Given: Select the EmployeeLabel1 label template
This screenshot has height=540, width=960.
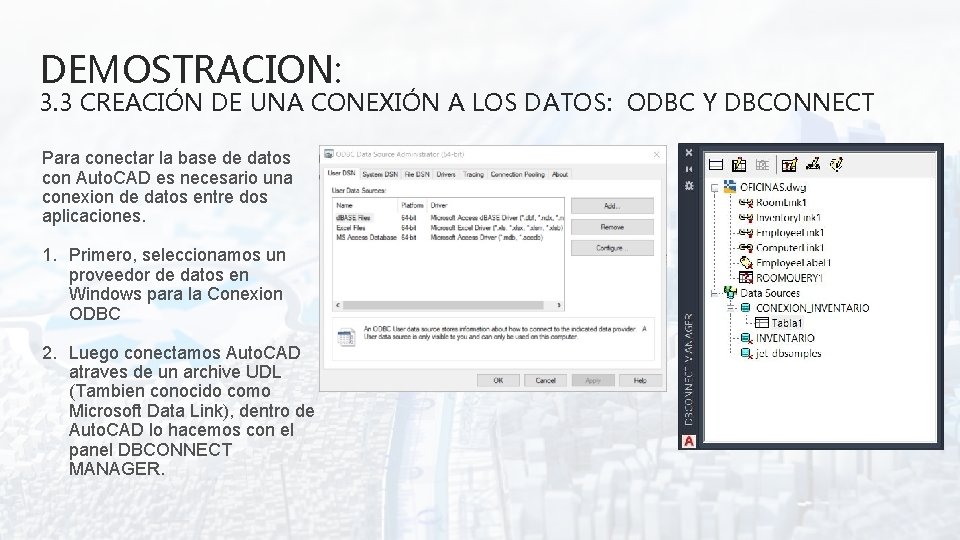Looking at the screenshot, I should tap(785, 263).
